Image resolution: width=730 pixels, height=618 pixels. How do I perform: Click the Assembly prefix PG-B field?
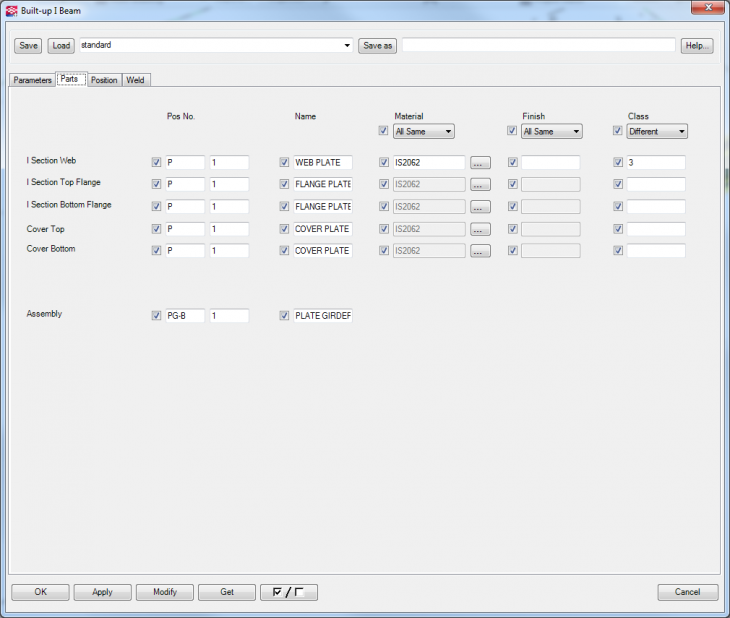(184, 316)
